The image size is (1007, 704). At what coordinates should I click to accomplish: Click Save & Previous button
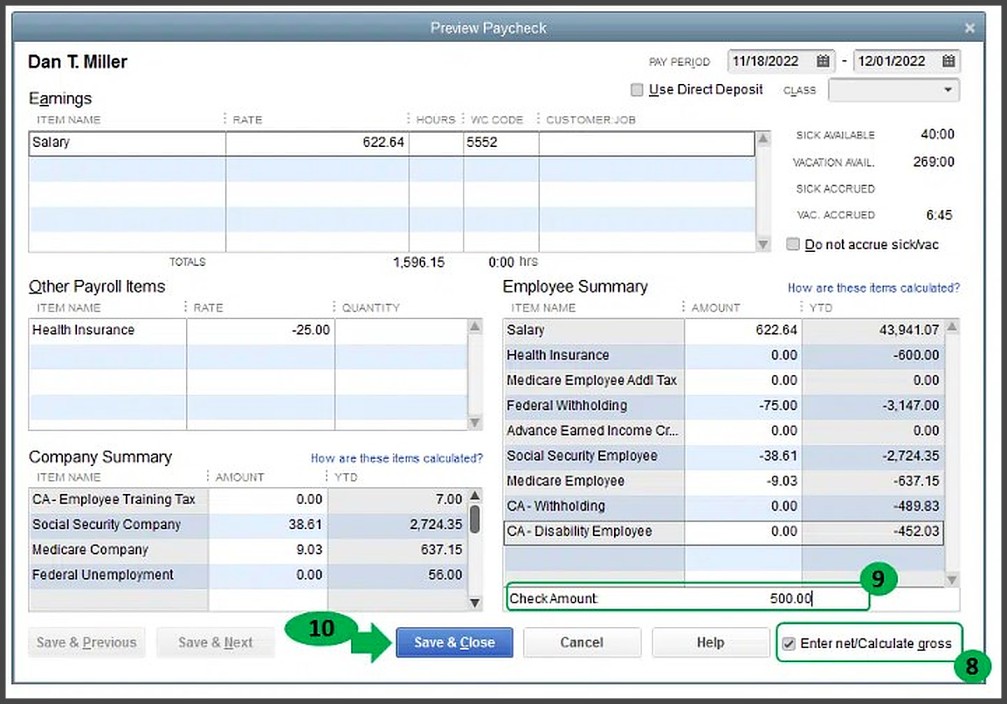pos(87,642)
